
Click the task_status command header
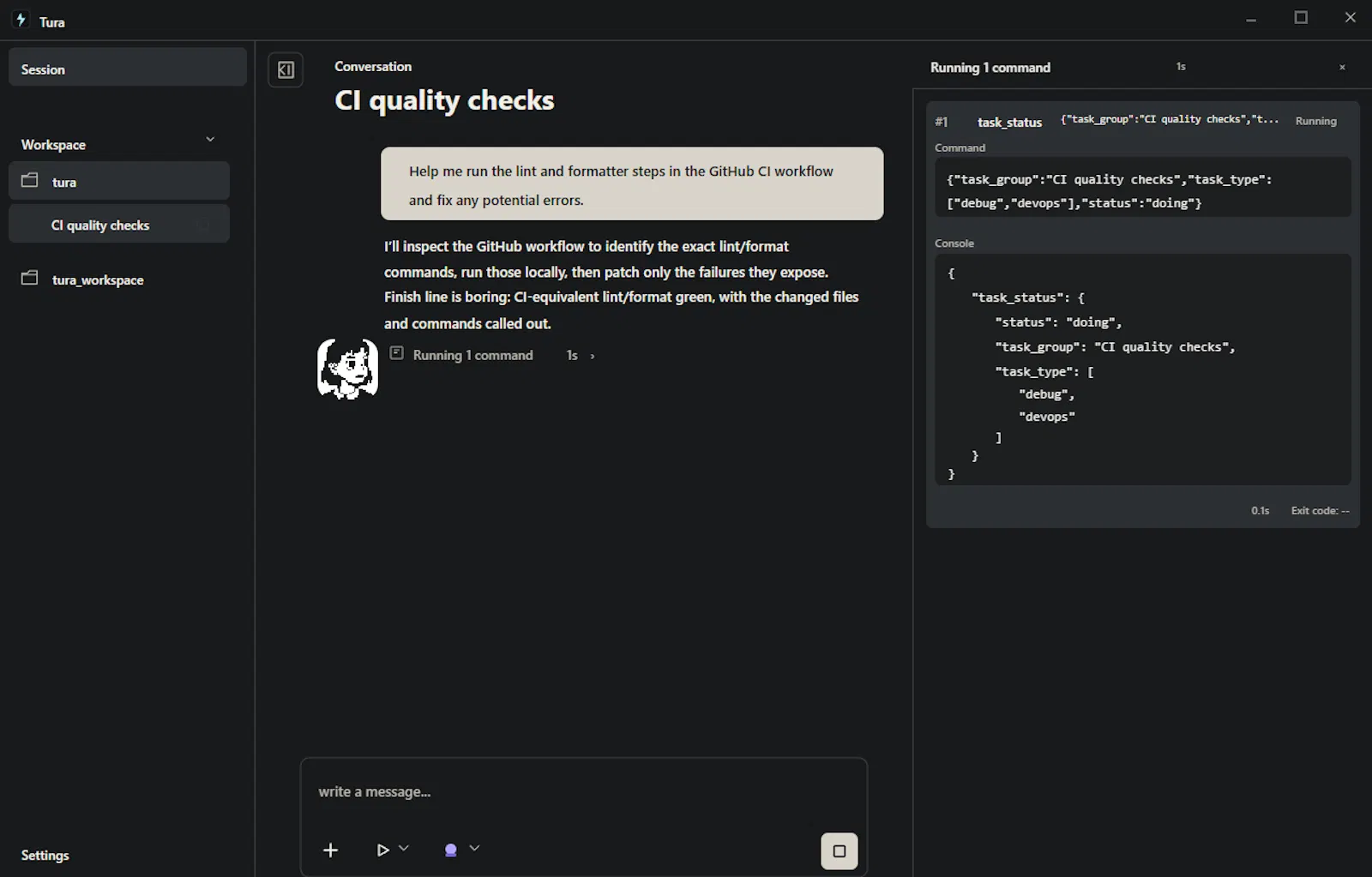click(x=1009, y=123)
